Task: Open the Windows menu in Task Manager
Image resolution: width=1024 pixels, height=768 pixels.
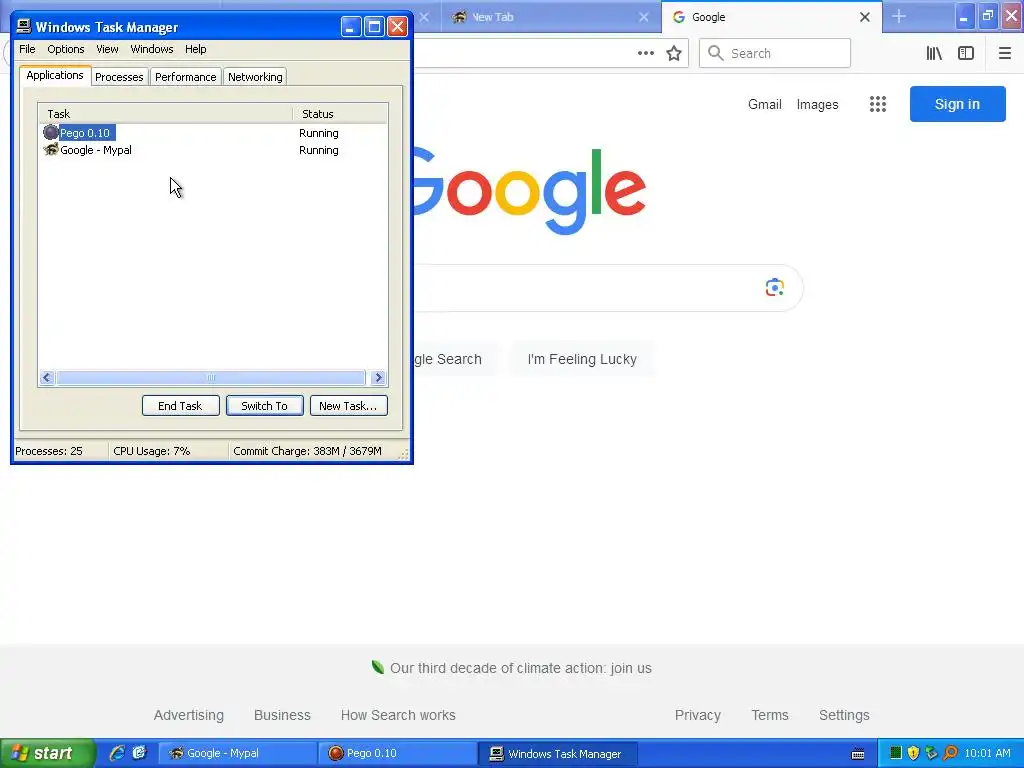Action: point(152,49)
